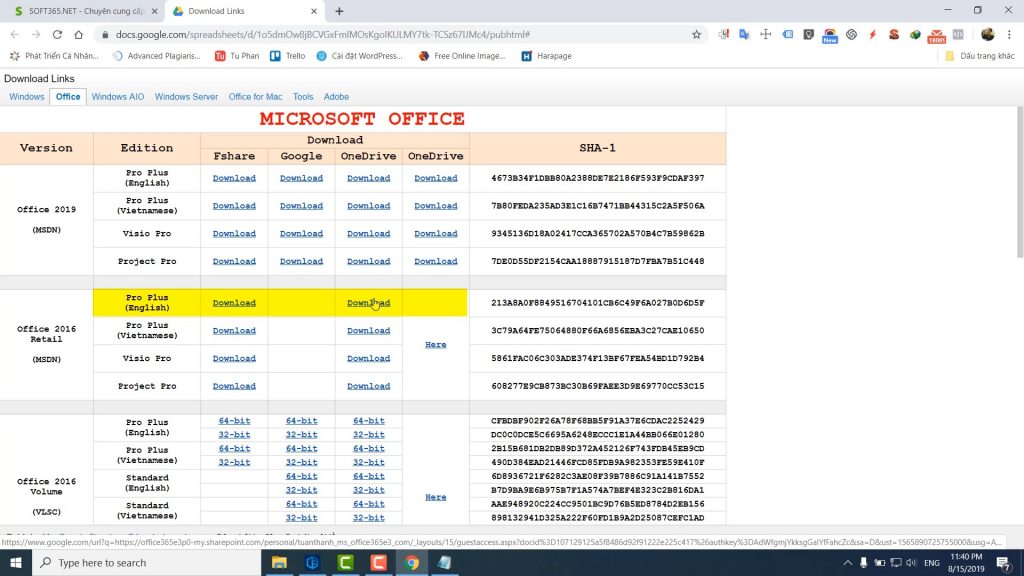This screenshot has width=1024, height=576.
Task: Open Google Chrome on the taskbar
Action: click(x=411, y=562)
